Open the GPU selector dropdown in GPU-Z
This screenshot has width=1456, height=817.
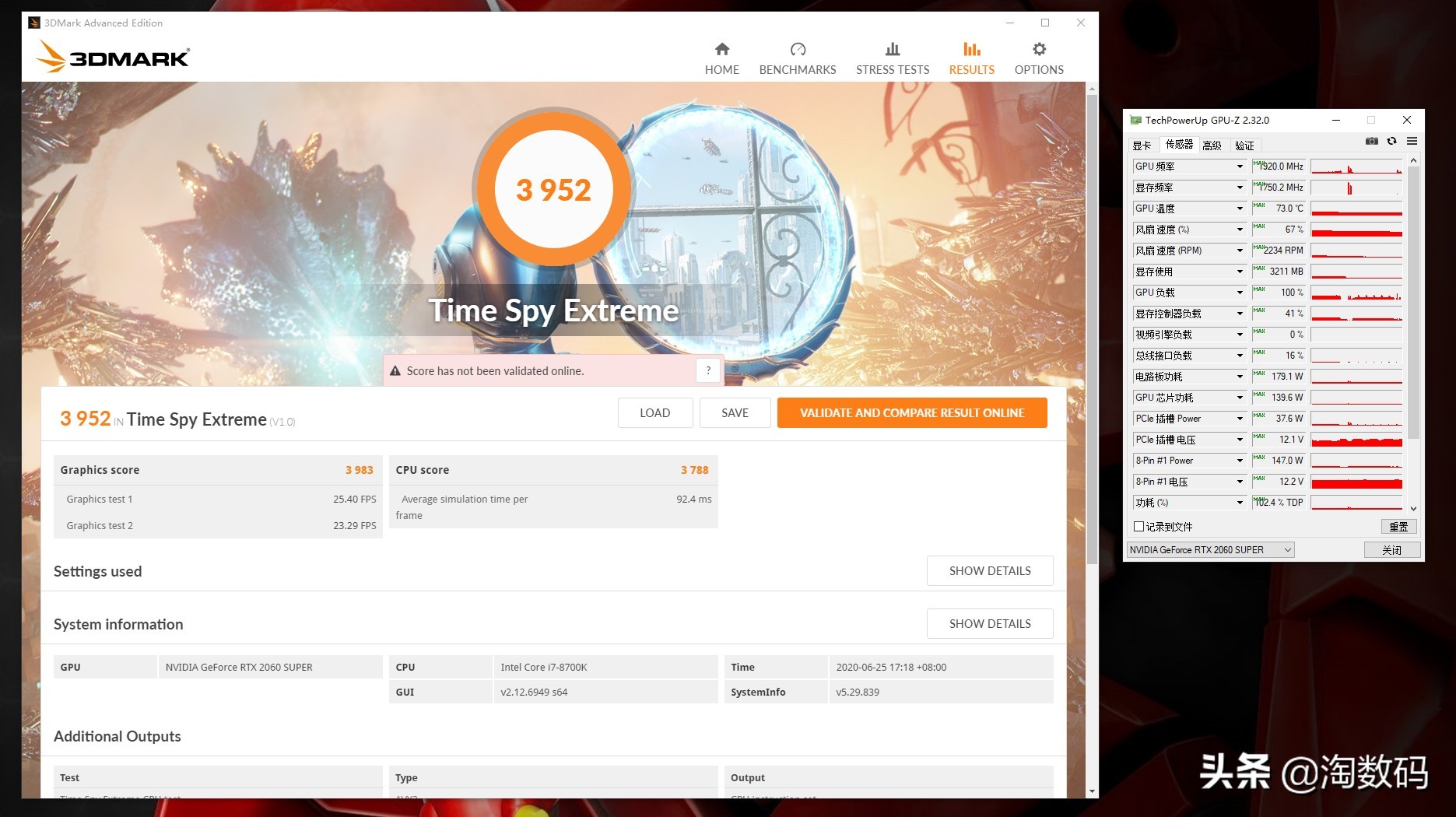1210,550
